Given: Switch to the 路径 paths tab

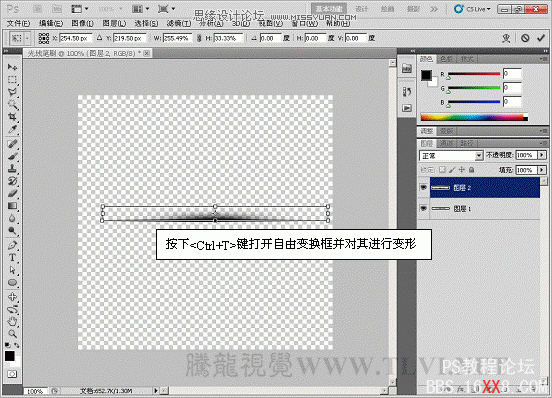Looking at the screenshot, I should 467,143.
